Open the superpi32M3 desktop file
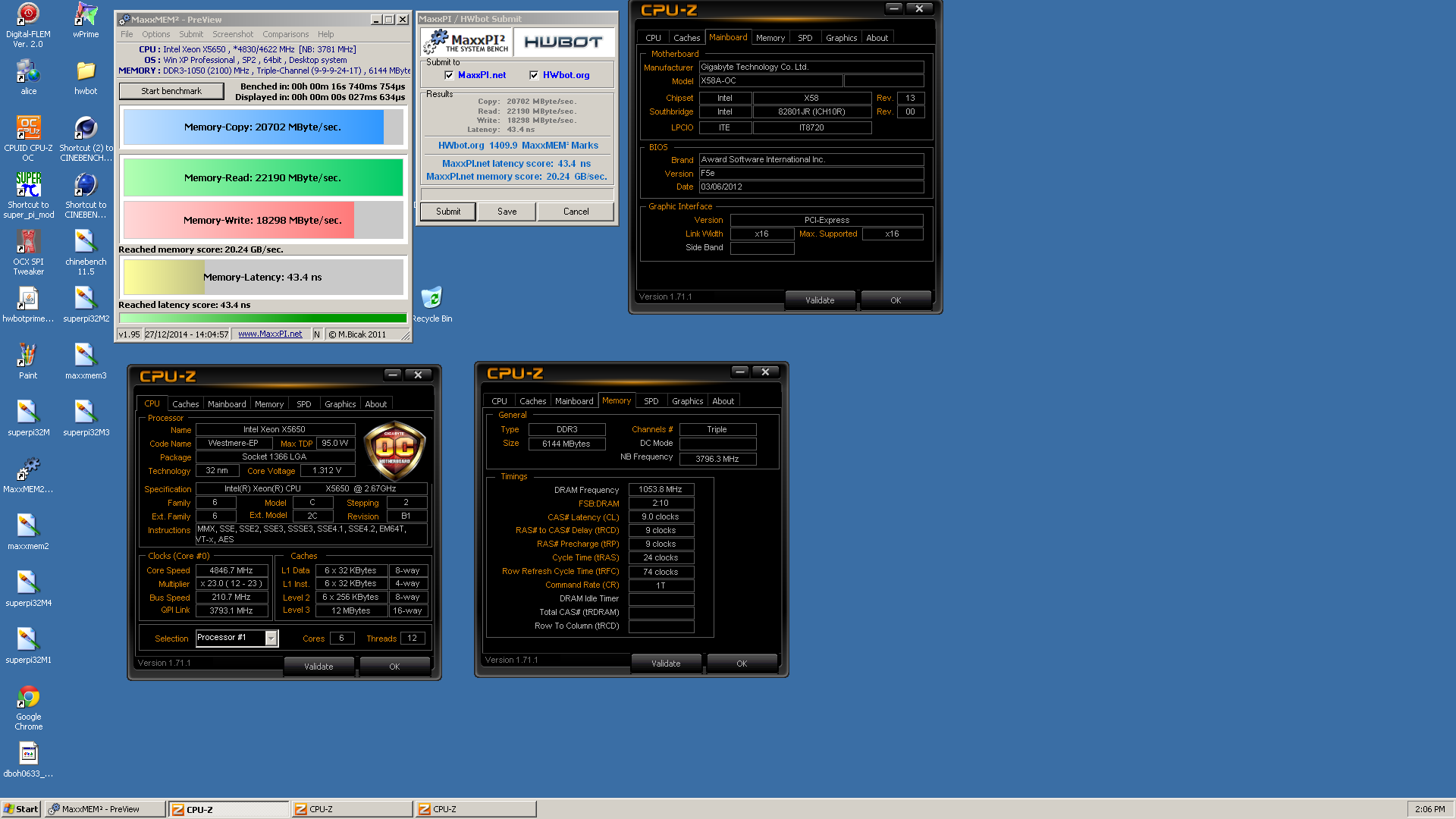Viewport: 1456px width, 819px height. [x=86, y=418]
